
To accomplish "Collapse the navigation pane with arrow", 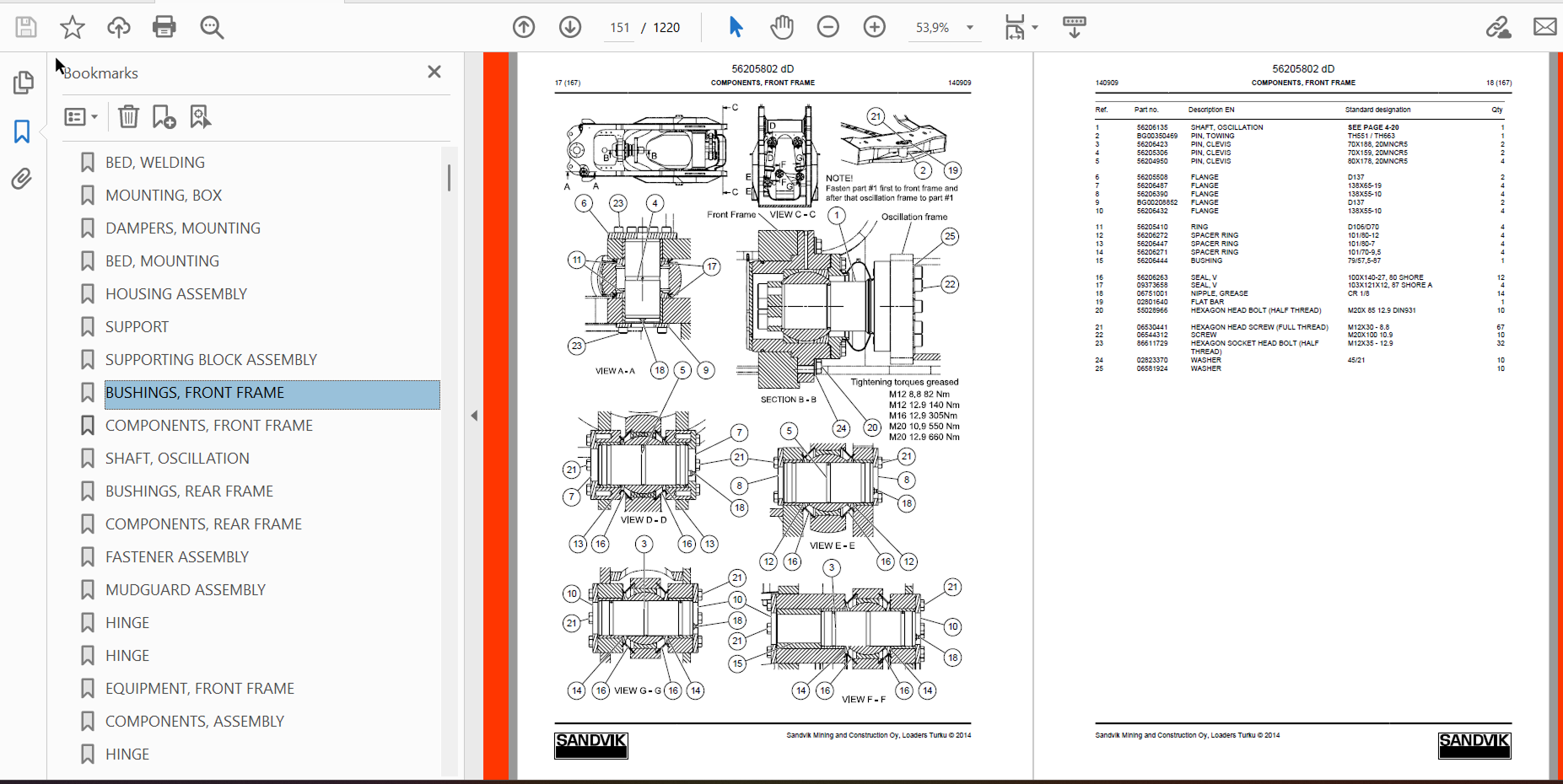I will click(474, 416).
